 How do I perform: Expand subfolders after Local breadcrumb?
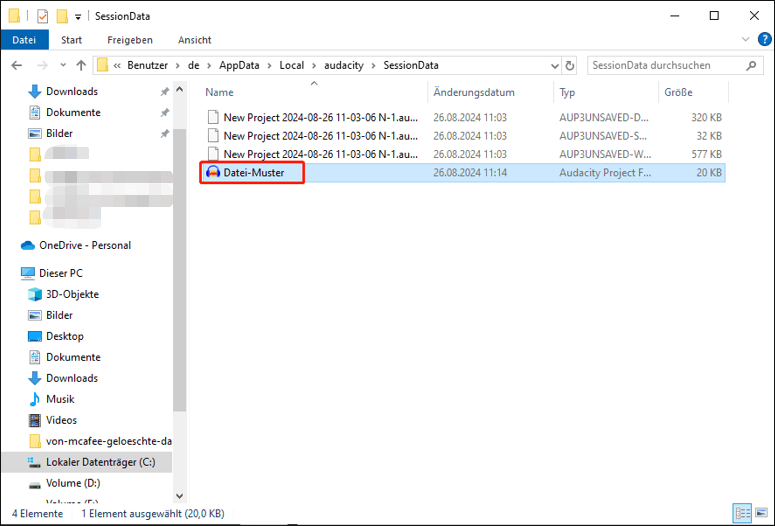point(314,65)
